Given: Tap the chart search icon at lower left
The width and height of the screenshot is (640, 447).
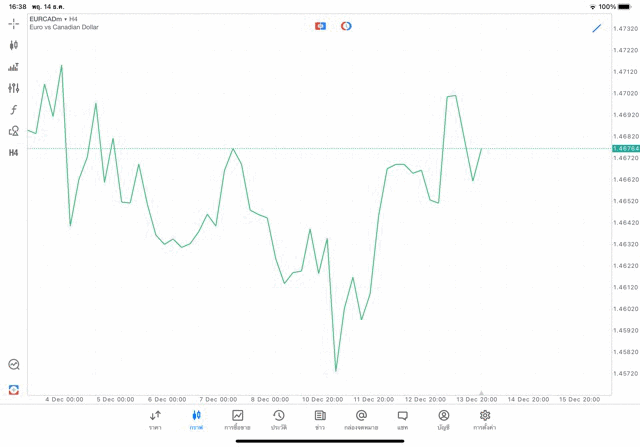Looking at the screenshot, I should click(14, 365).
